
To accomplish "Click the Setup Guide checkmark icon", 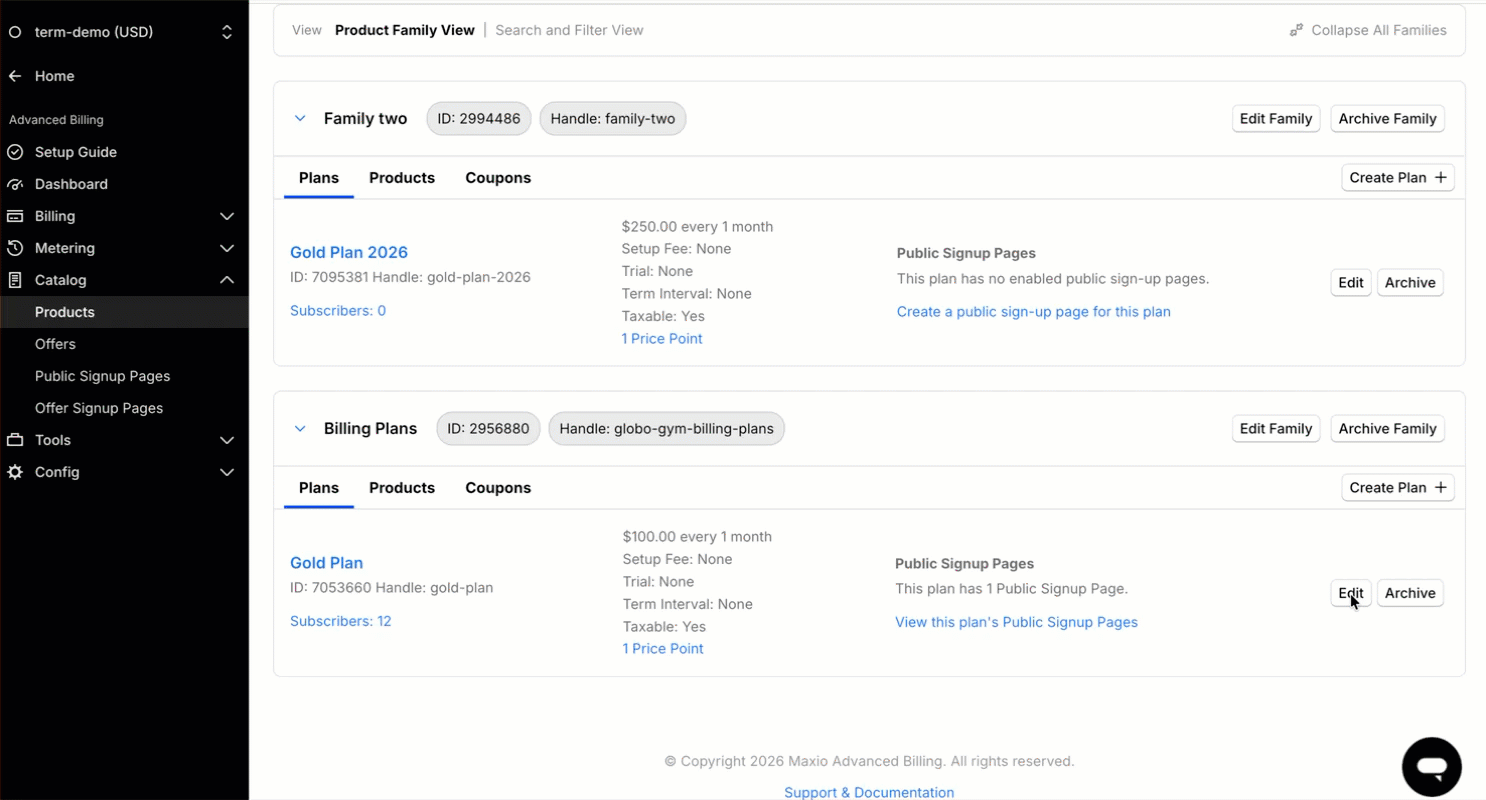I will pos(15,152).
